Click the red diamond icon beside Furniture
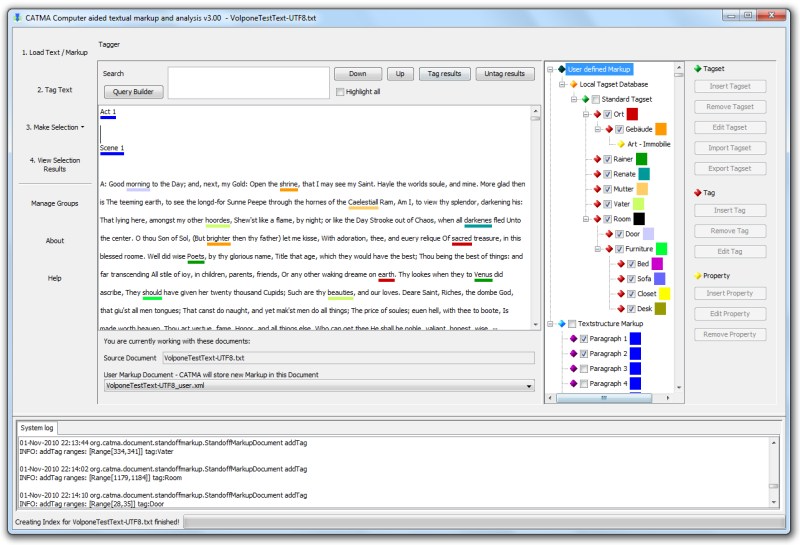 (x=609, y=249)
